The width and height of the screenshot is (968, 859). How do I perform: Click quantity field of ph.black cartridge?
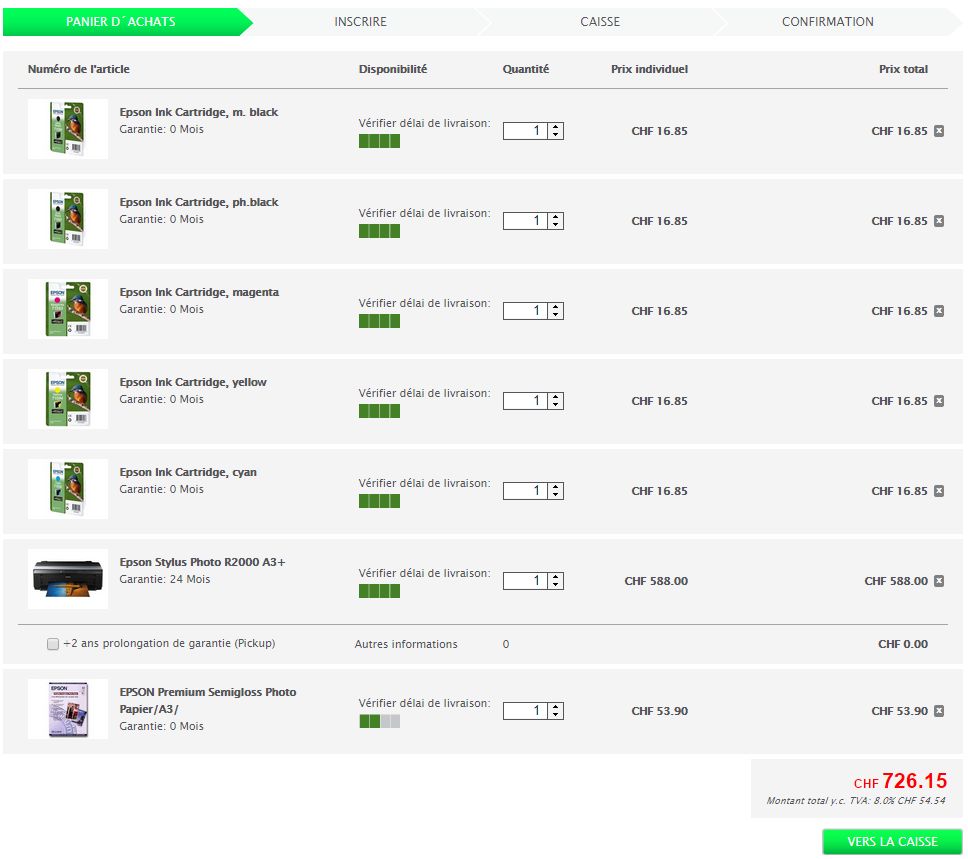pyautogui.click(x=525, y=221)
